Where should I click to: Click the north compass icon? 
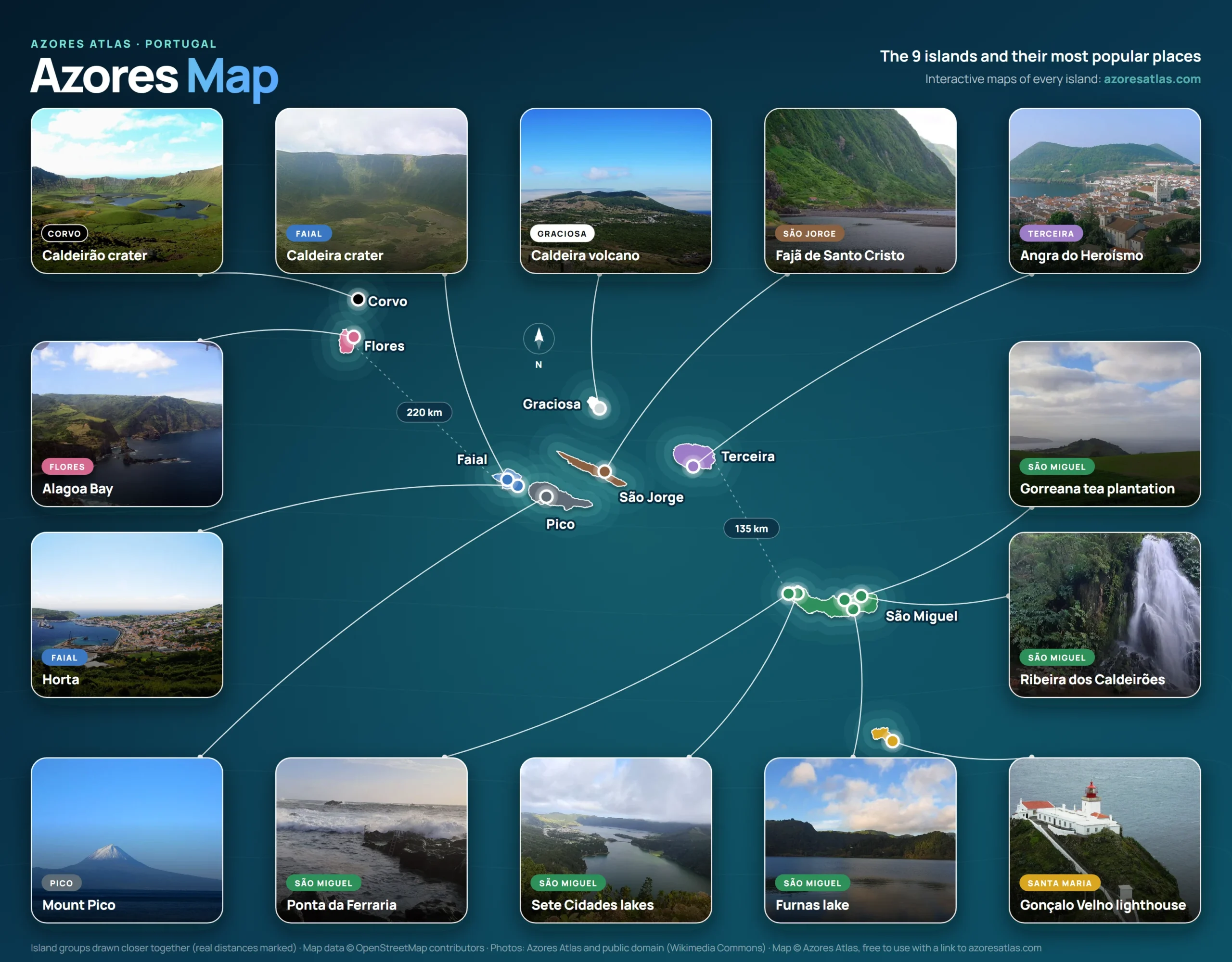(x=539, y=338)
